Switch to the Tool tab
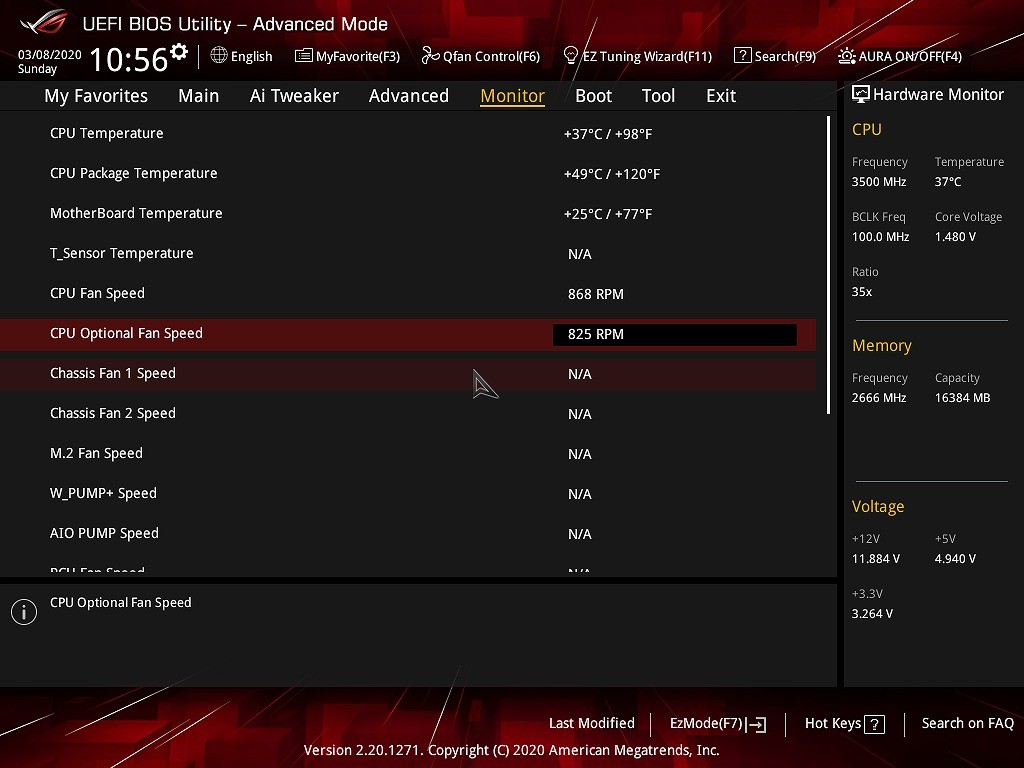The width and height of the screenshot is (1024, 768). (x=658, y=96)
